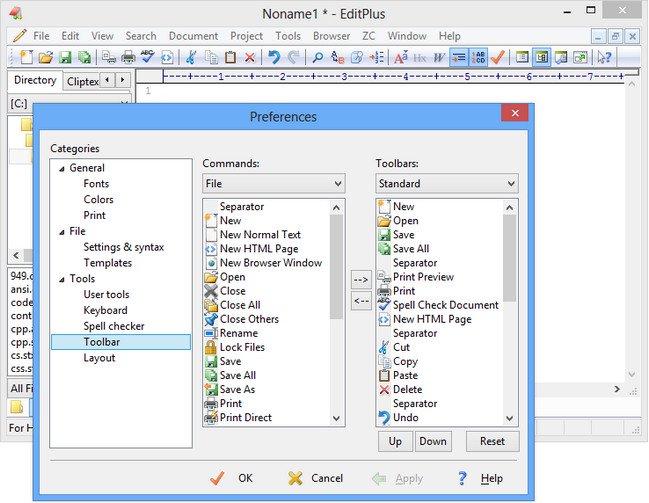Viewport: 649px width, 503px height.
Task: Select Print Preview in Toolbars list
Action: pyautogui.click(x=423, y=277)
